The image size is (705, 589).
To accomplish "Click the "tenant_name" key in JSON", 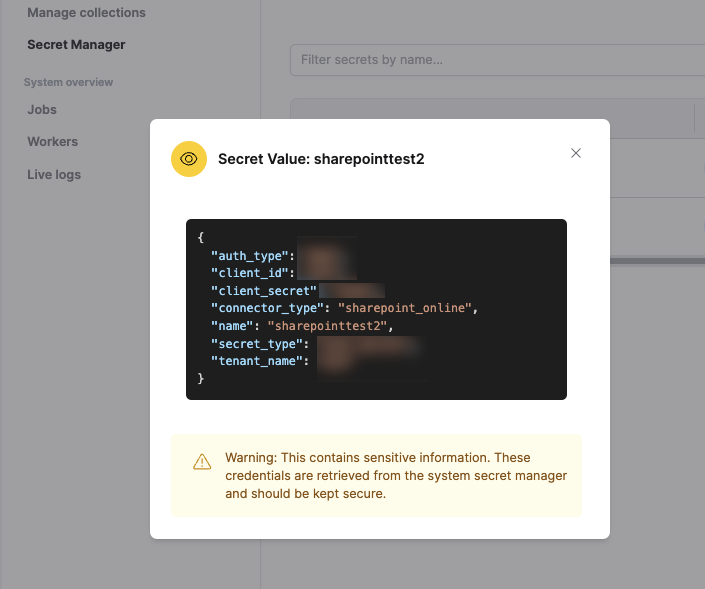I will pos(255,361).
